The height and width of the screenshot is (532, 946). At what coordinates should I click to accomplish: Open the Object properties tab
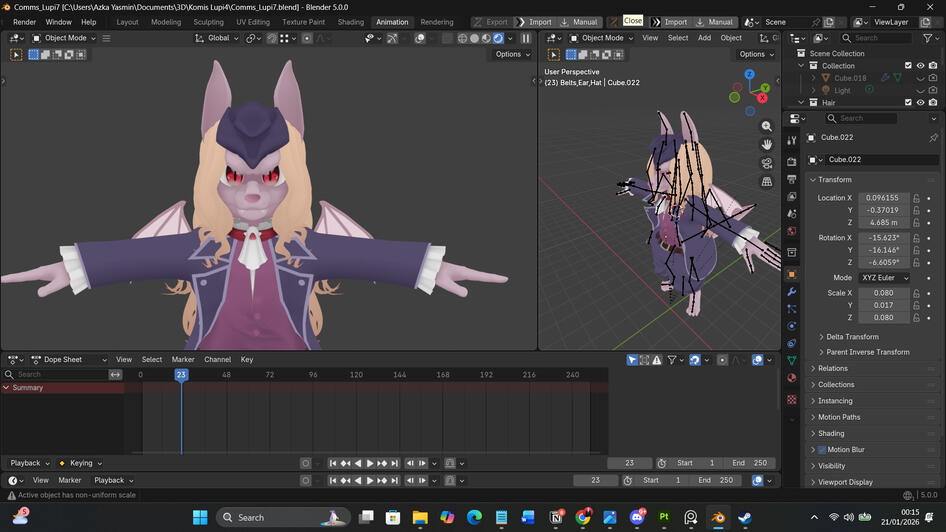tap(792, 274)
